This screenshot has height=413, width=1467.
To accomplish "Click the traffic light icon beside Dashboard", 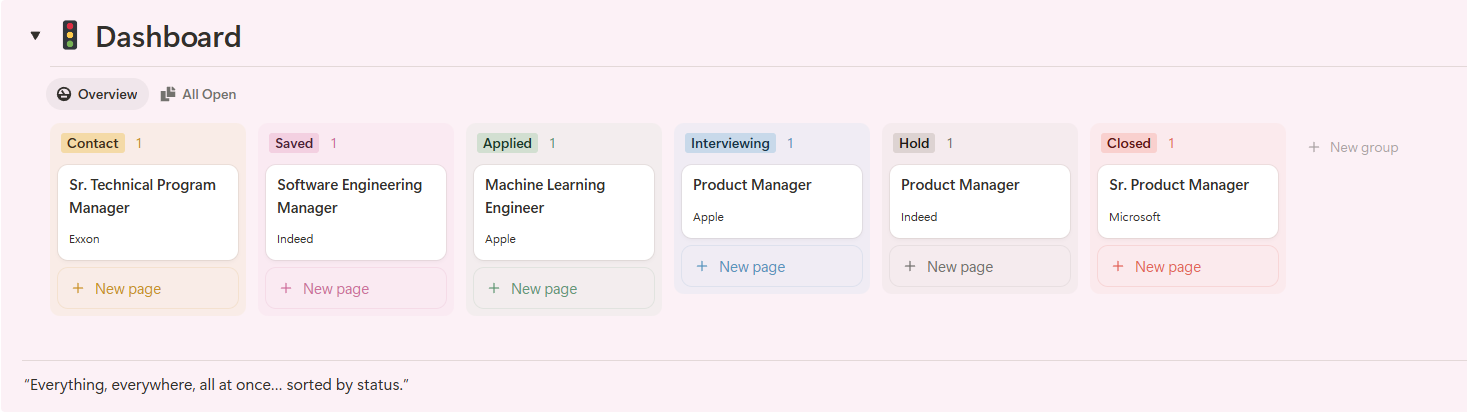I will [x=69, y=36].
